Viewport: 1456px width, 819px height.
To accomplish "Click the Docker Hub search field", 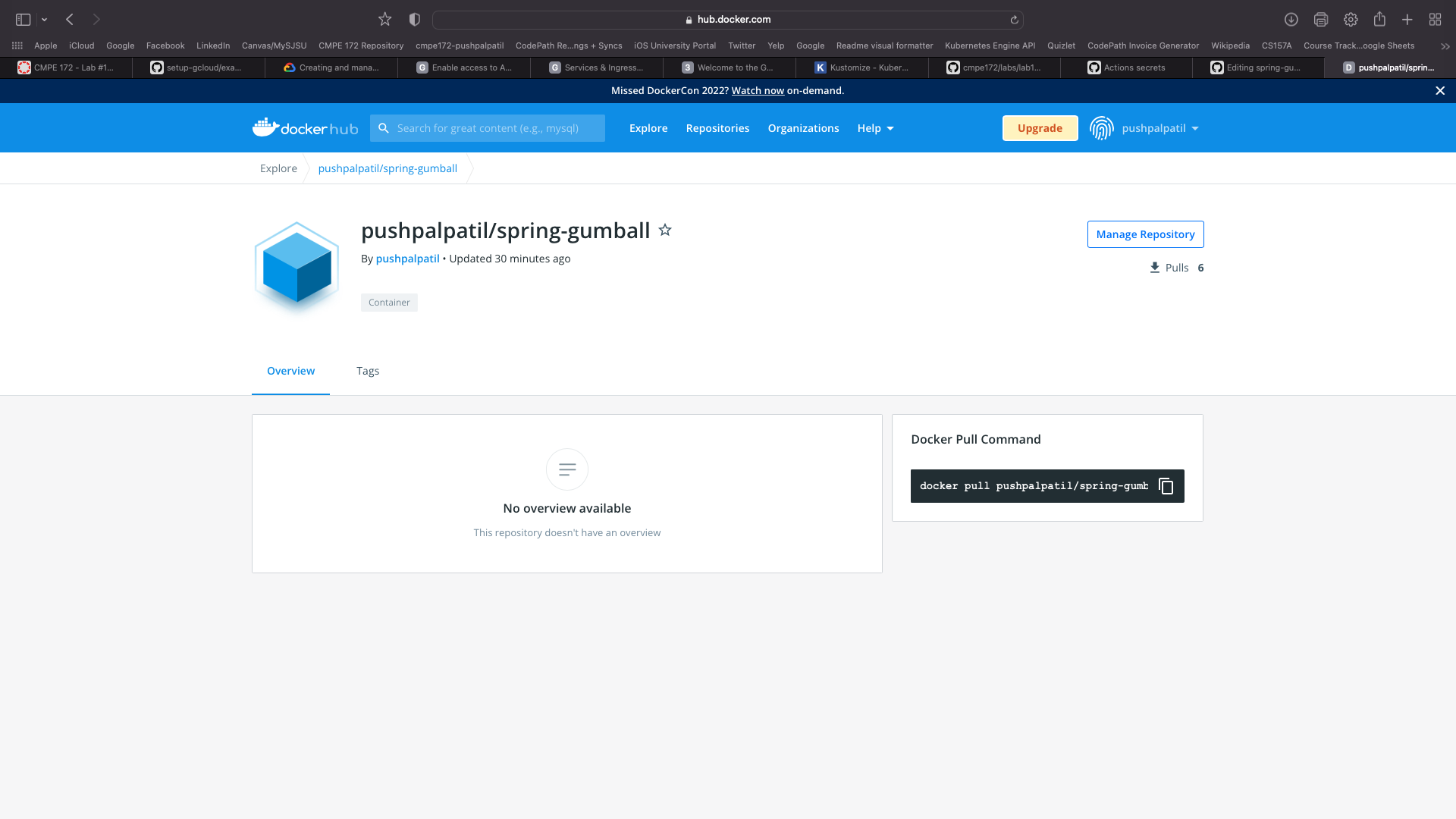I will (488, 127).
